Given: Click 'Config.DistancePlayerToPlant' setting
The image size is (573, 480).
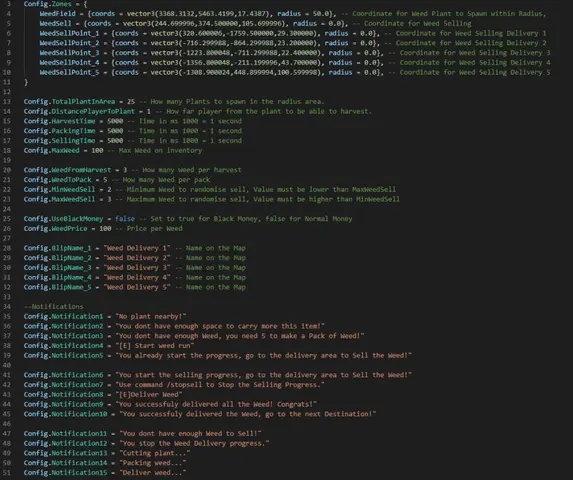Looking at the screenshot, I should [x=79, y=111].
